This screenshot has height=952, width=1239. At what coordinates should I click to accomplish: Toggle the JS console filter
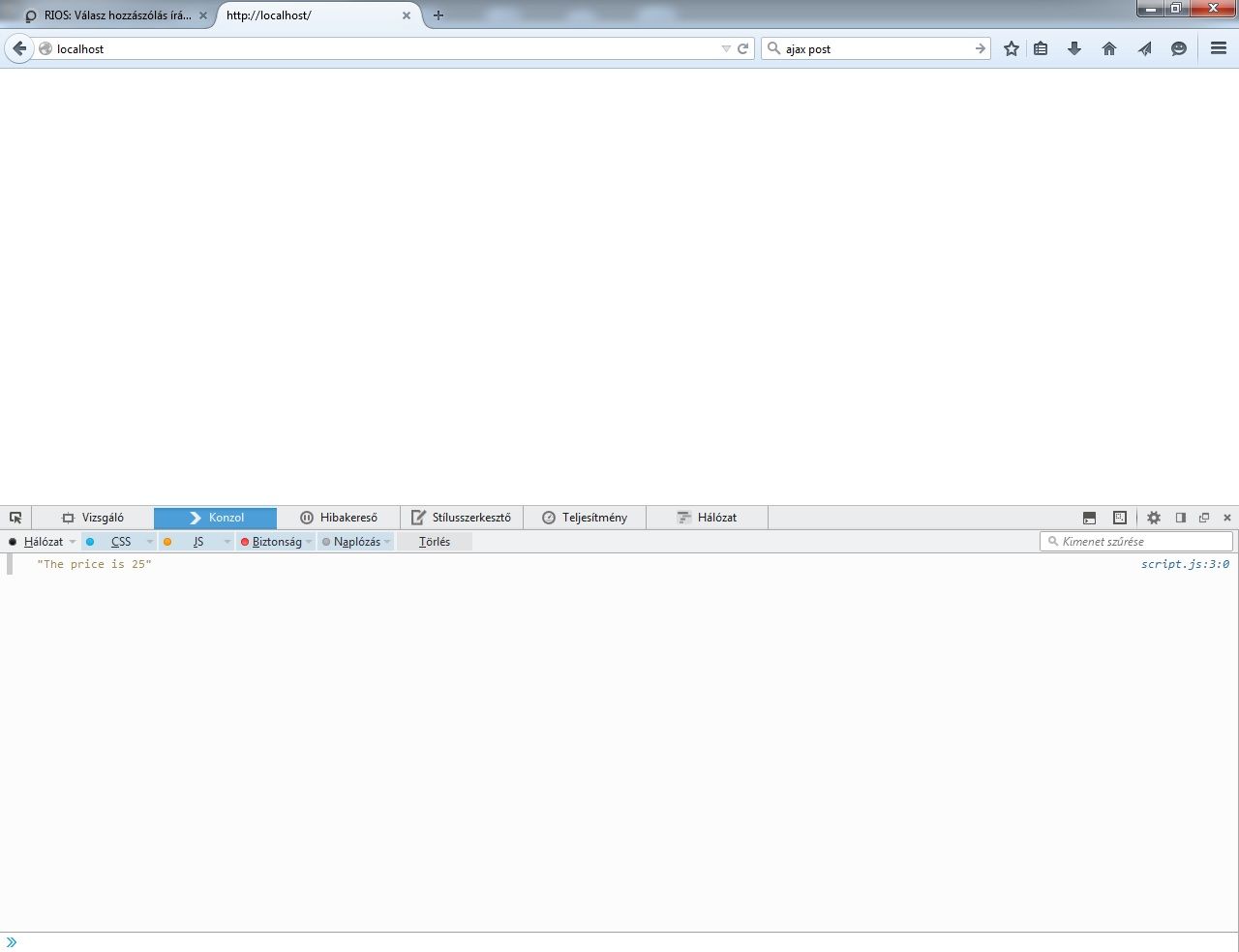(191, 542)
